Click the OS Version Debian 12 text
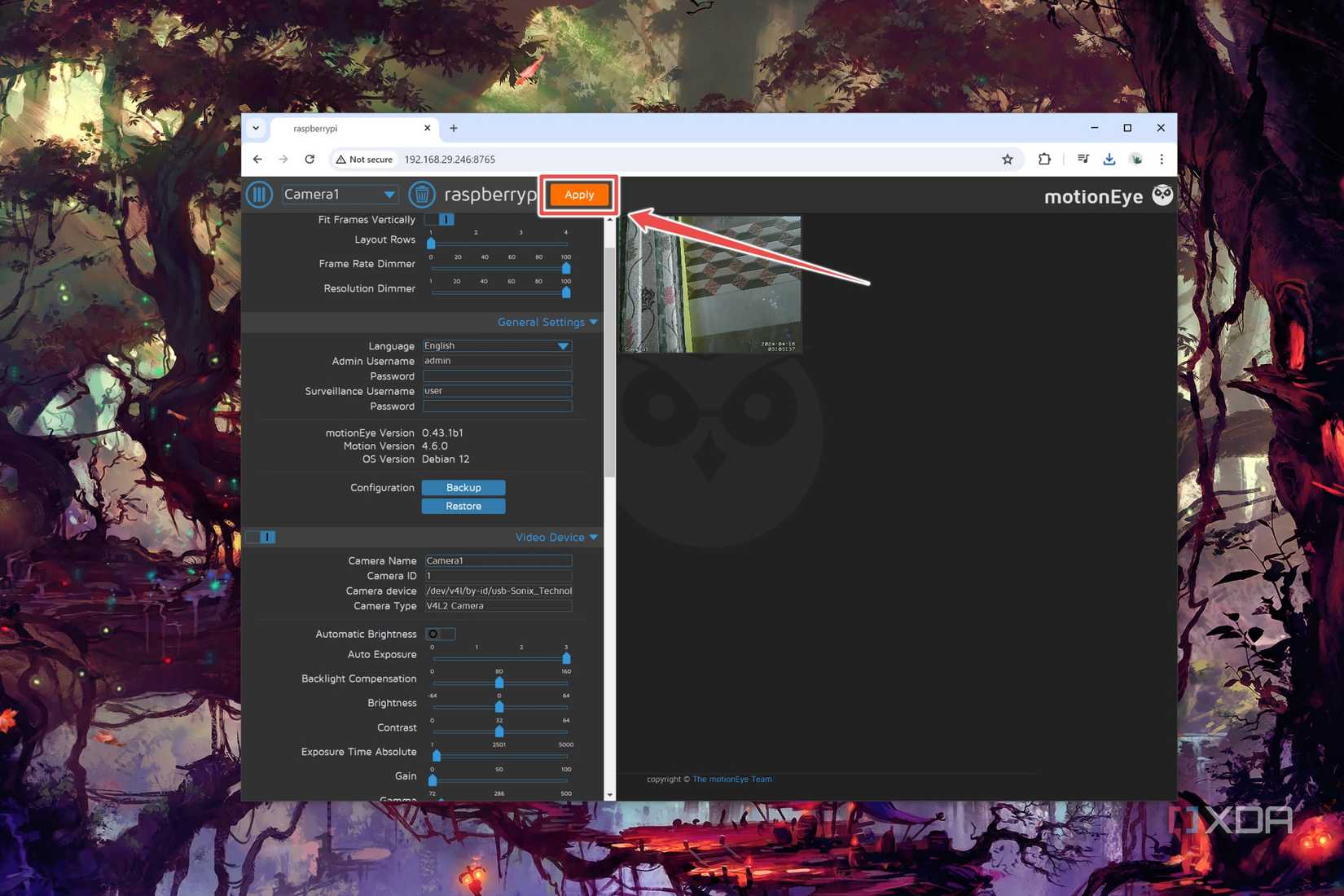 (x=446, y=459)
